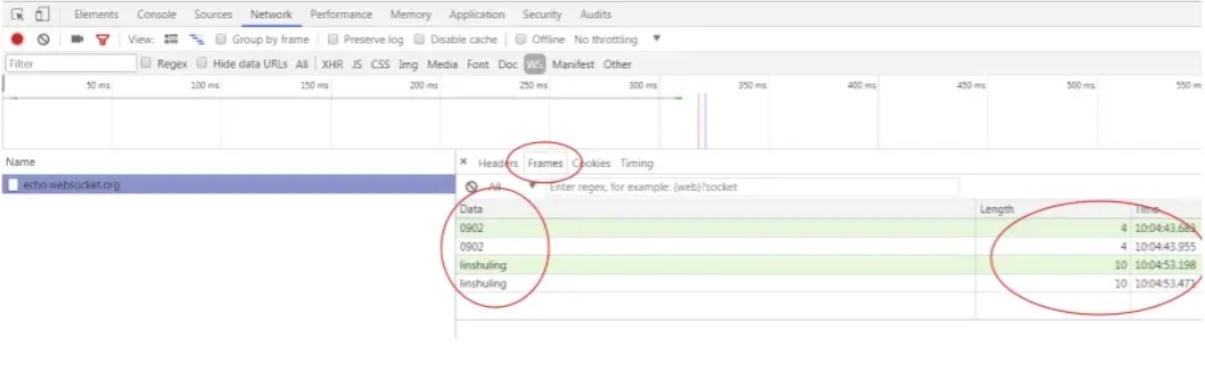Toggle the waterfall overview view icon
1205x370 pixels.
(197, 39)
